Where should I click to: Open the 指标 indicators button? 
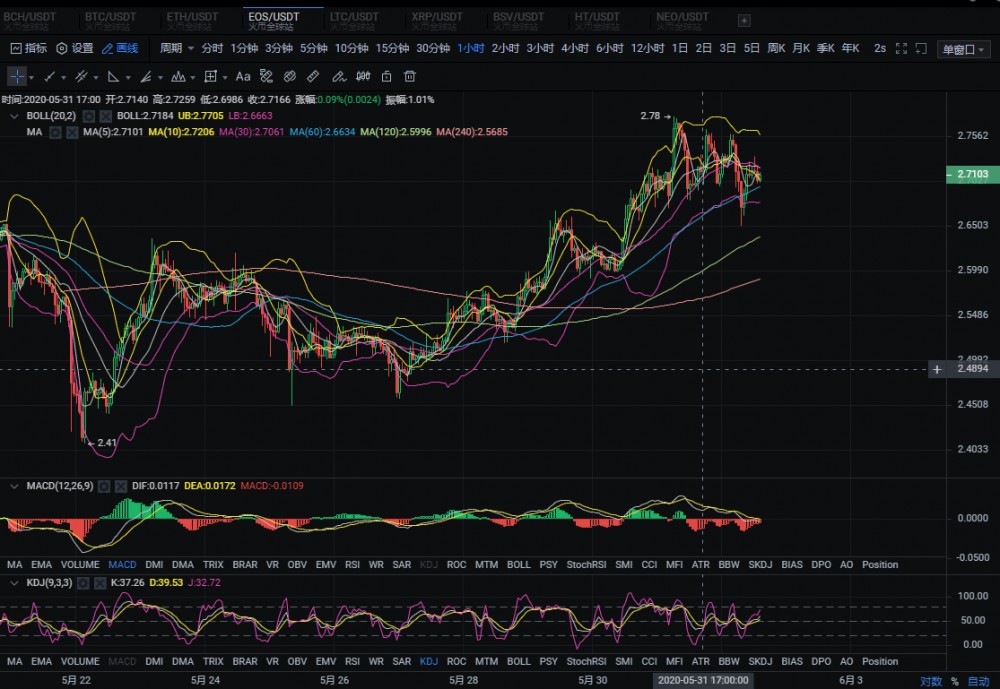pyautogui.click(x=28, y=48)
